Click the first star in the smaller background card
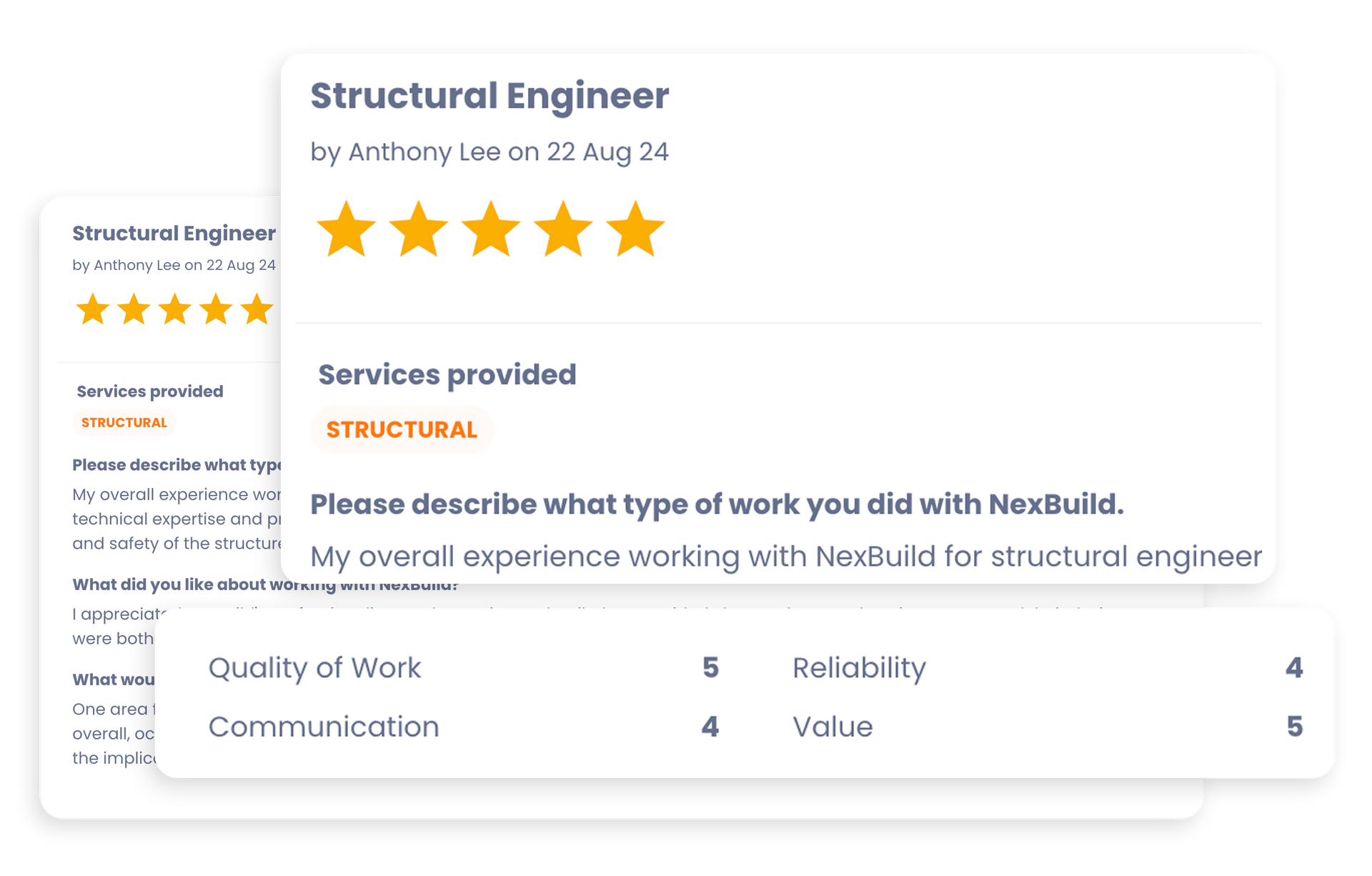Viewport: 1372px width, 876px height. point(93,310)
